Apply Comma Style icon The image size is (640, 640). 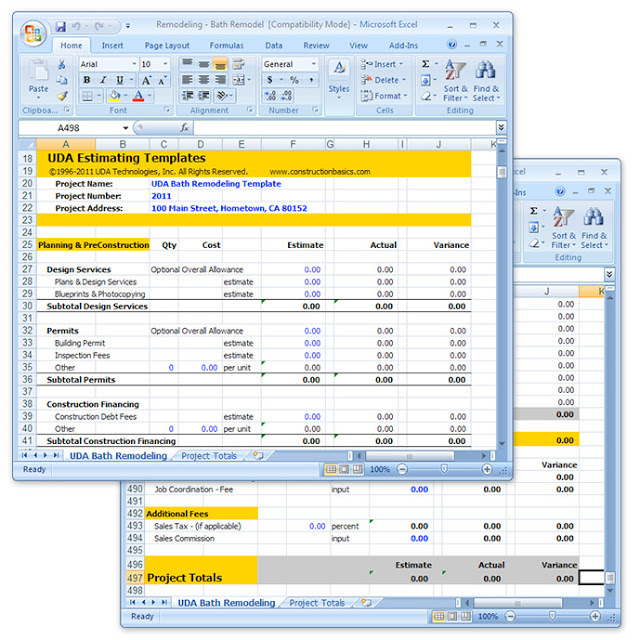coord(311,80)
